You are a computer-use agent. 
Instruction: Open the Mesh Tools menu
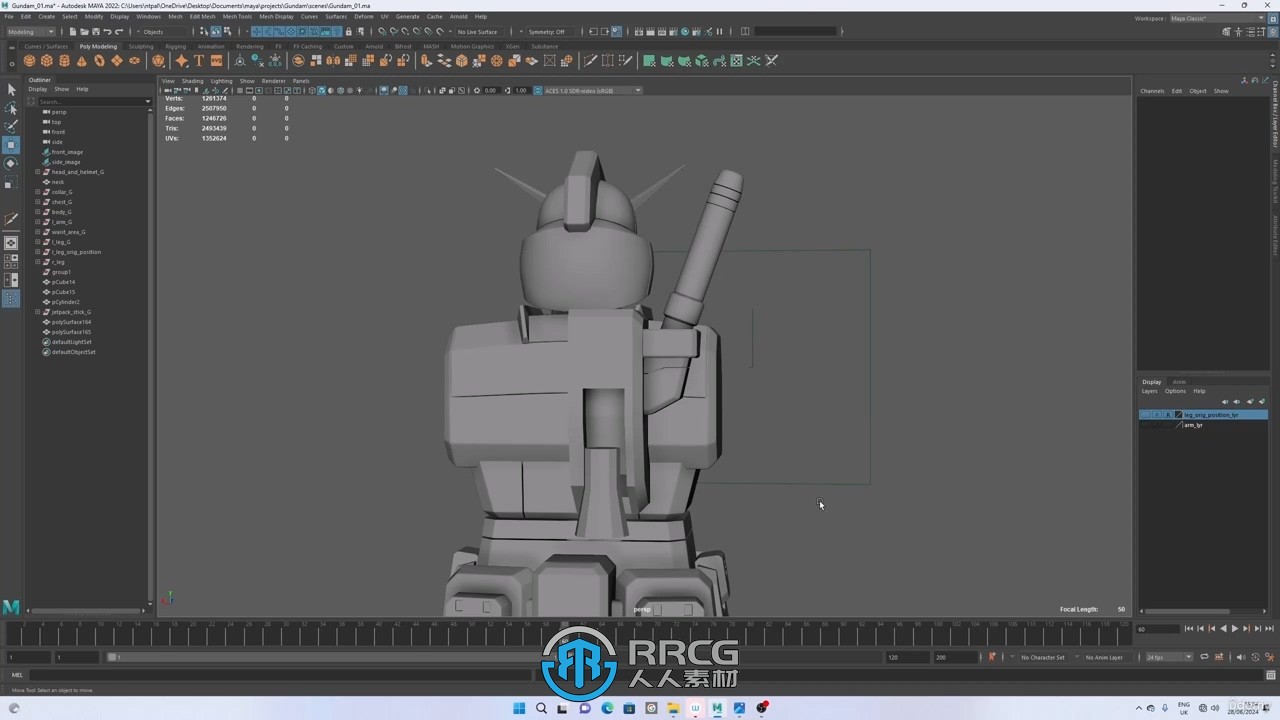[237, 17]
